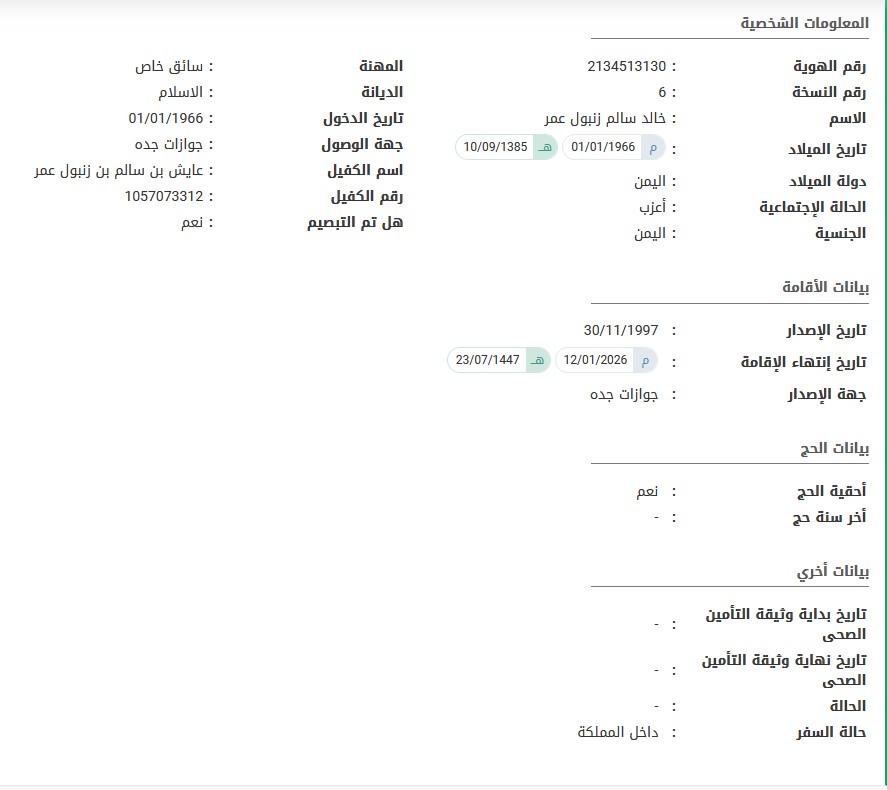Click the المهنة value سائق خاص
Screen dimensions: 887x790
click(169, 66)
